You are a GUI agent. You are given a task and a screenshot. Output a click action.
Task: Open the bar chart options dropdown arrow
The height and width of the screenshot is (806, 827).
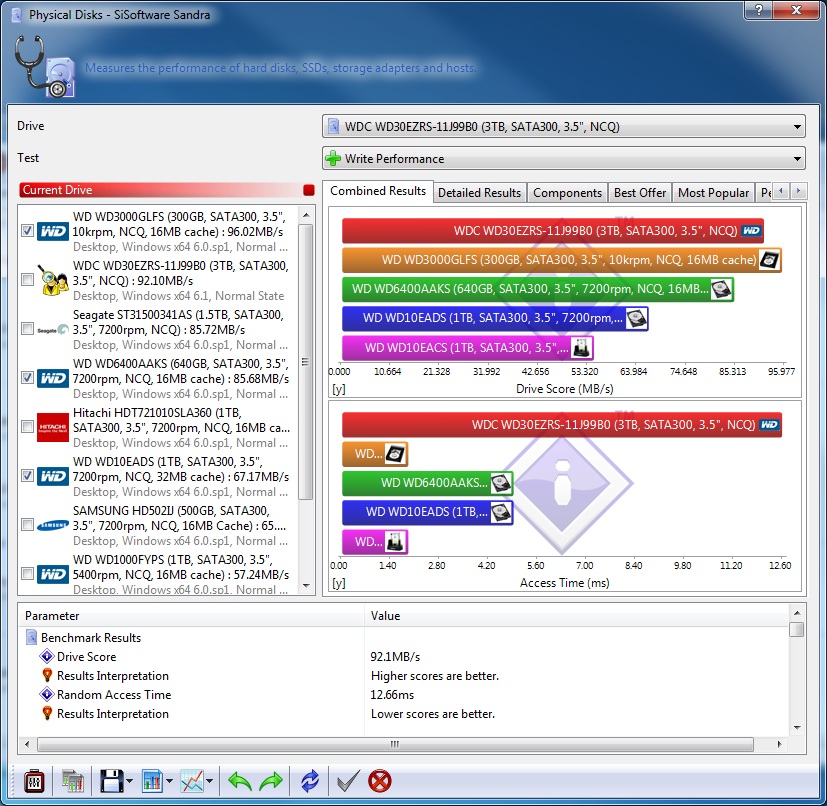[x=169, y=781]
